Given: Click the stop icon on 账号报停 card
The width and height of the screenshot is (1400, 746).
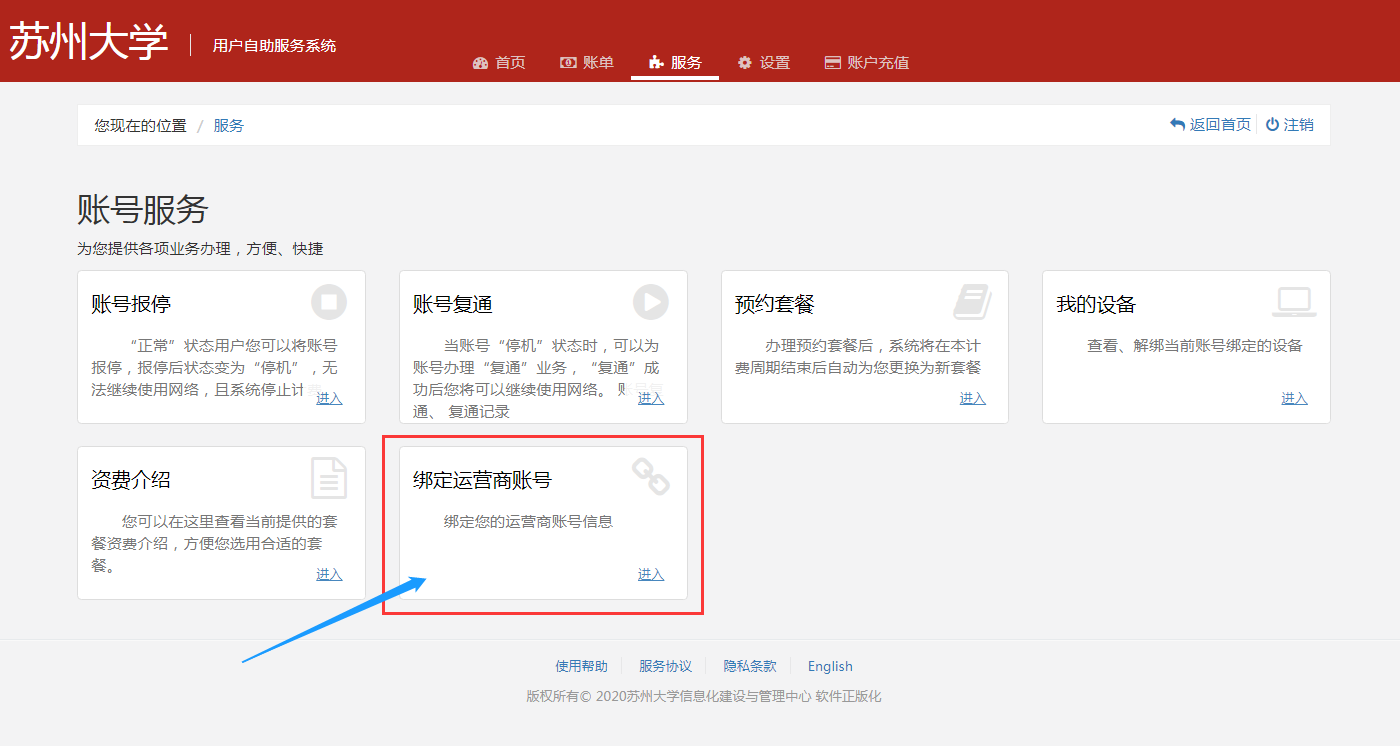Looking at the screenshot, I should (x=329, y=301).
